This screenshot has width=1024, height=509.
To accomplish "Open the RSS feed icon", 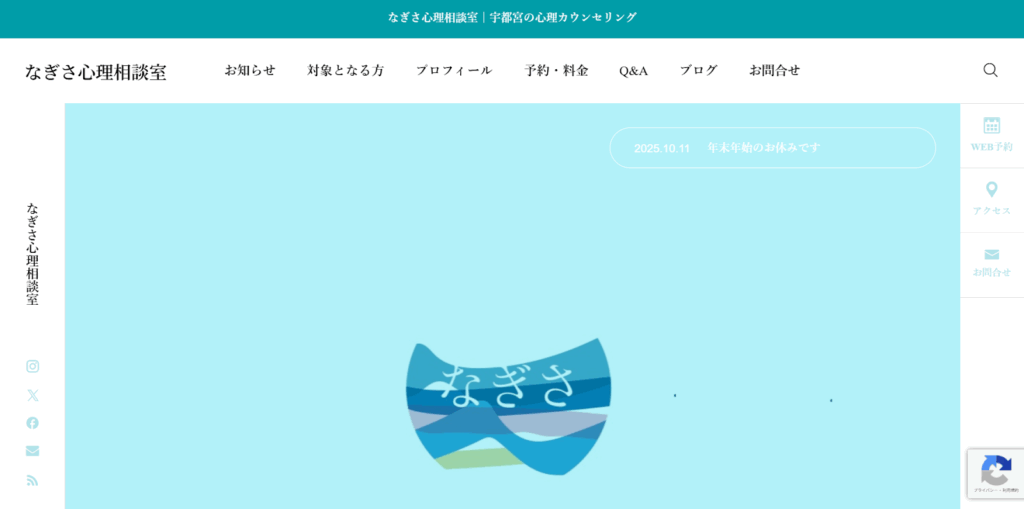I will [32, 480].
